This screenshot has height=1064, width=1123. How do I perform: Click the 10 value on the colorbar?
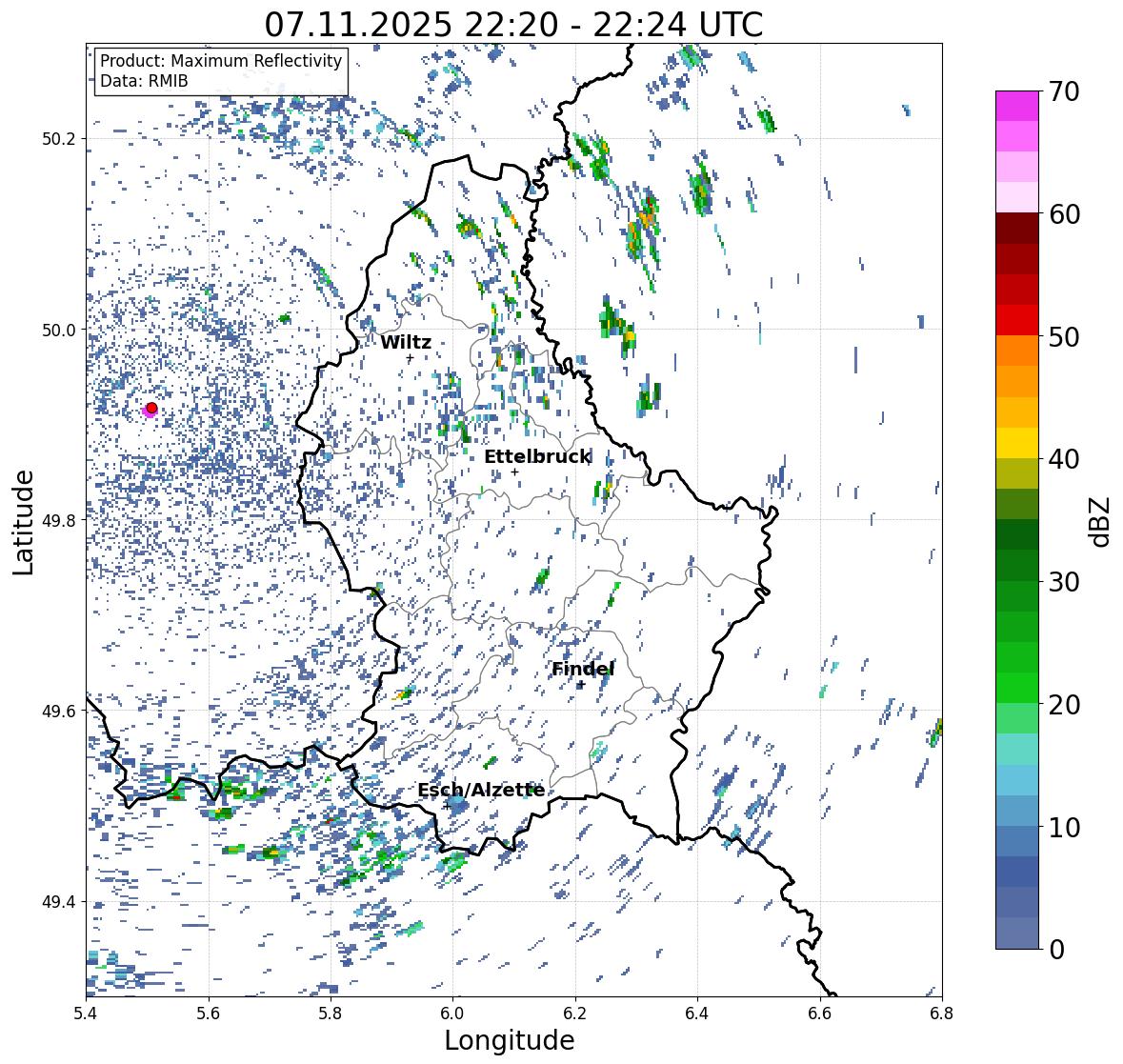click(1064, 827)
